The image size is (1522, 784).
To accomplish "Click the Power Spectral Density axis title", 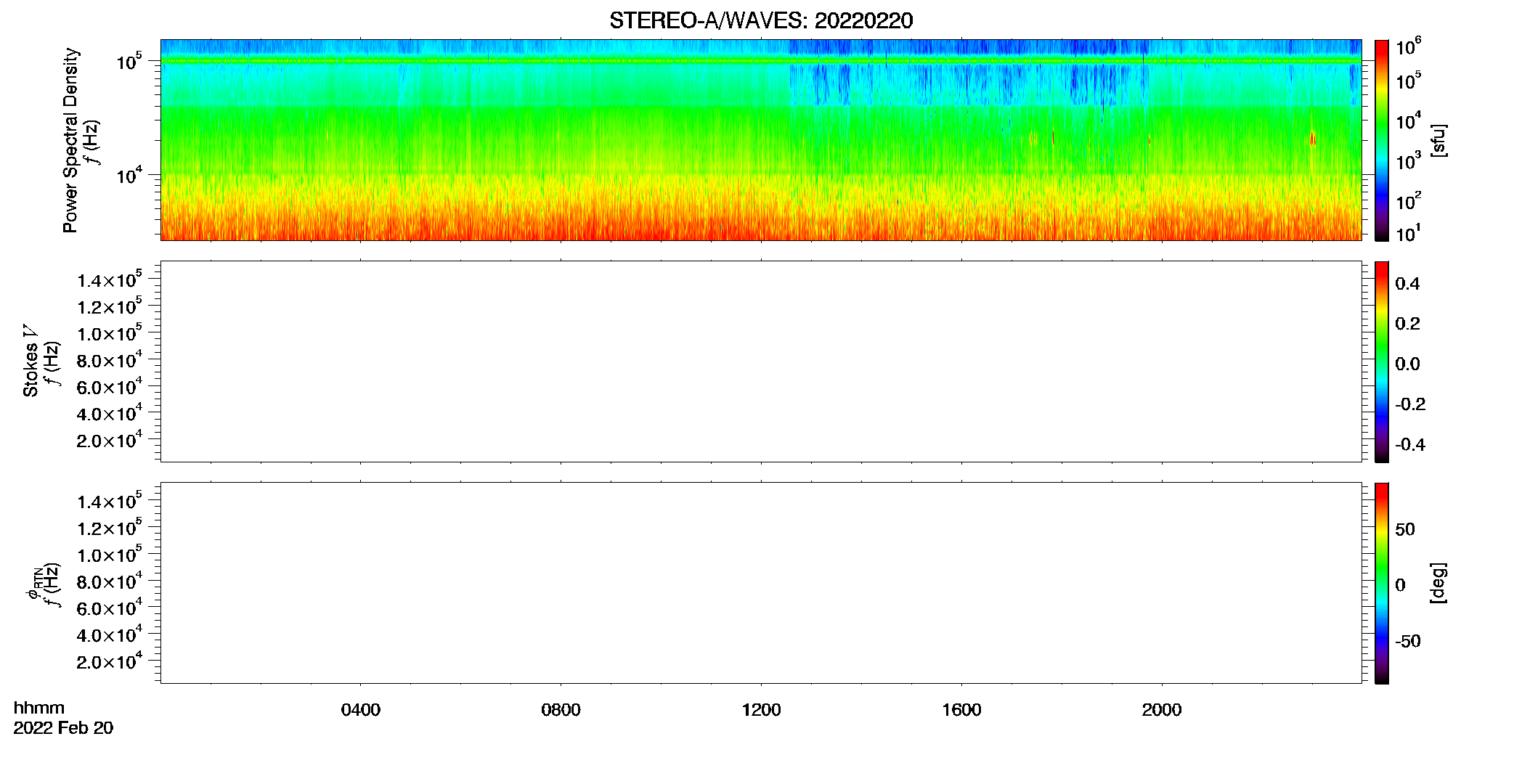I will 70,140.
